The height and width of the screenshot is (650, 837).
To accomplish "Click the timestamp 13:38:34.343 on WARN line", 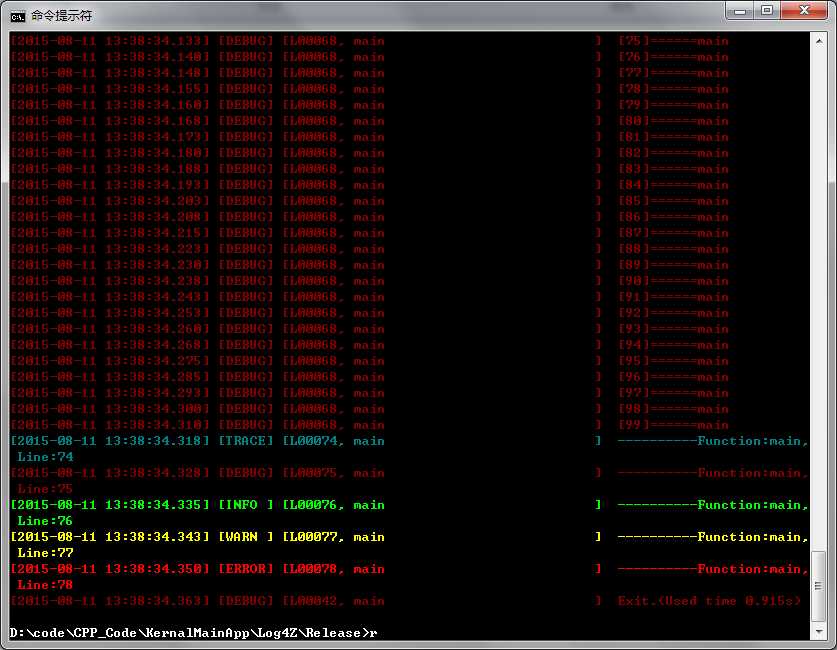I will click(153, 537).
